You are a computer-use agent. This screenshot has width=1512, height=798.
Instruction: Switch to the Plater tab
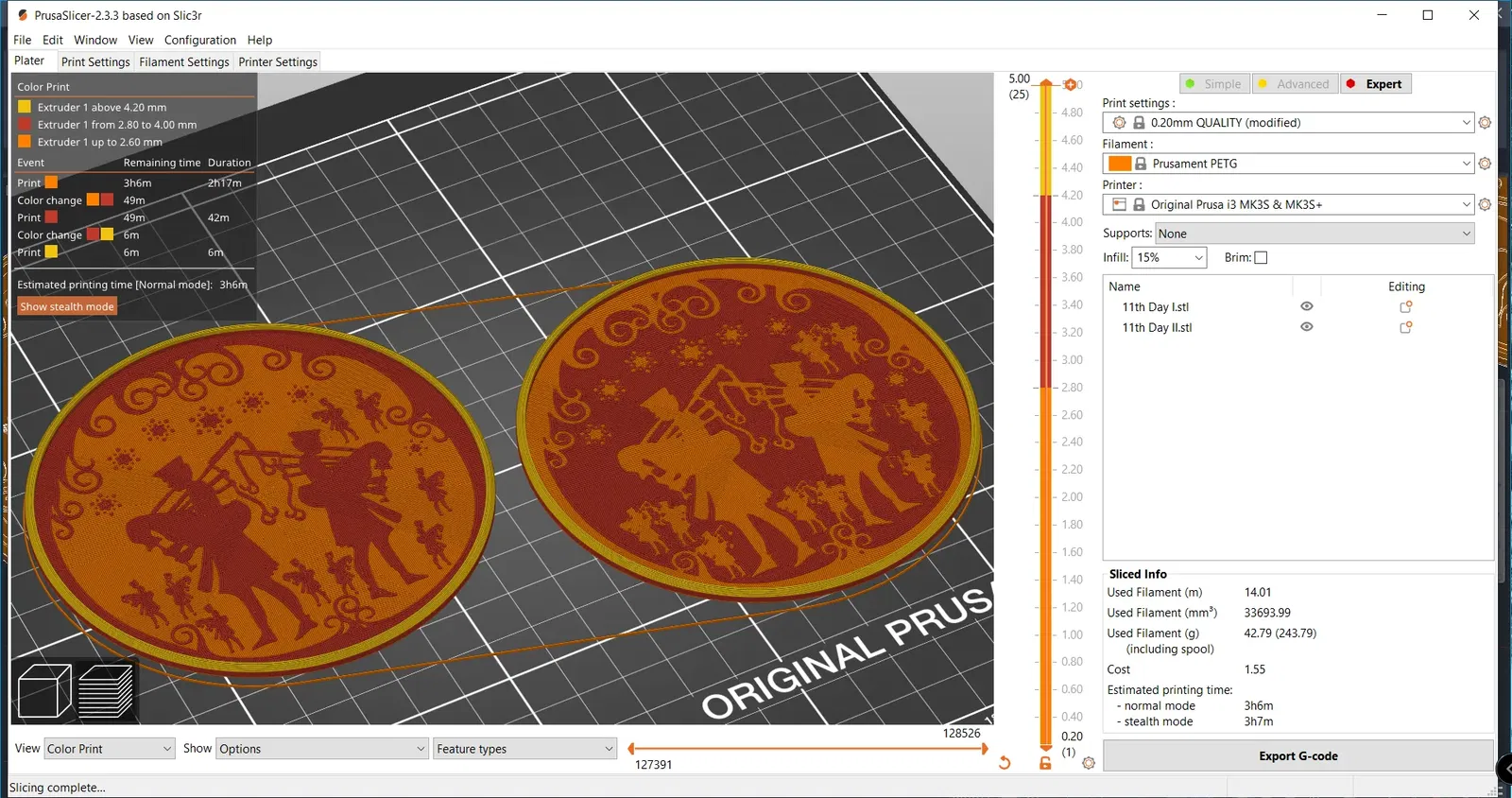(29, 61)
